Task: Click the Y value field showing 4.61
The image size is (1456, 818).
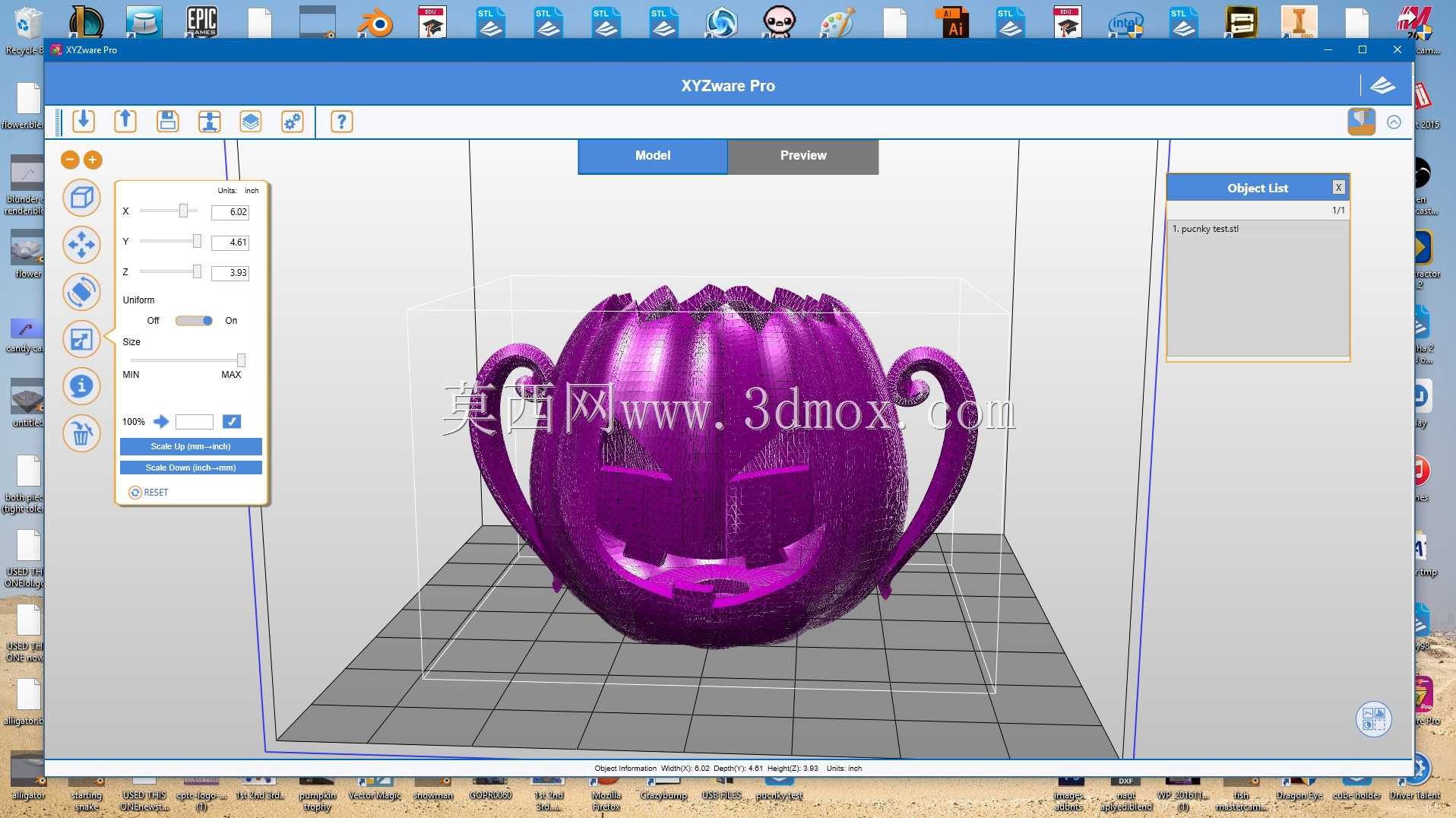Action: (230, 243)
